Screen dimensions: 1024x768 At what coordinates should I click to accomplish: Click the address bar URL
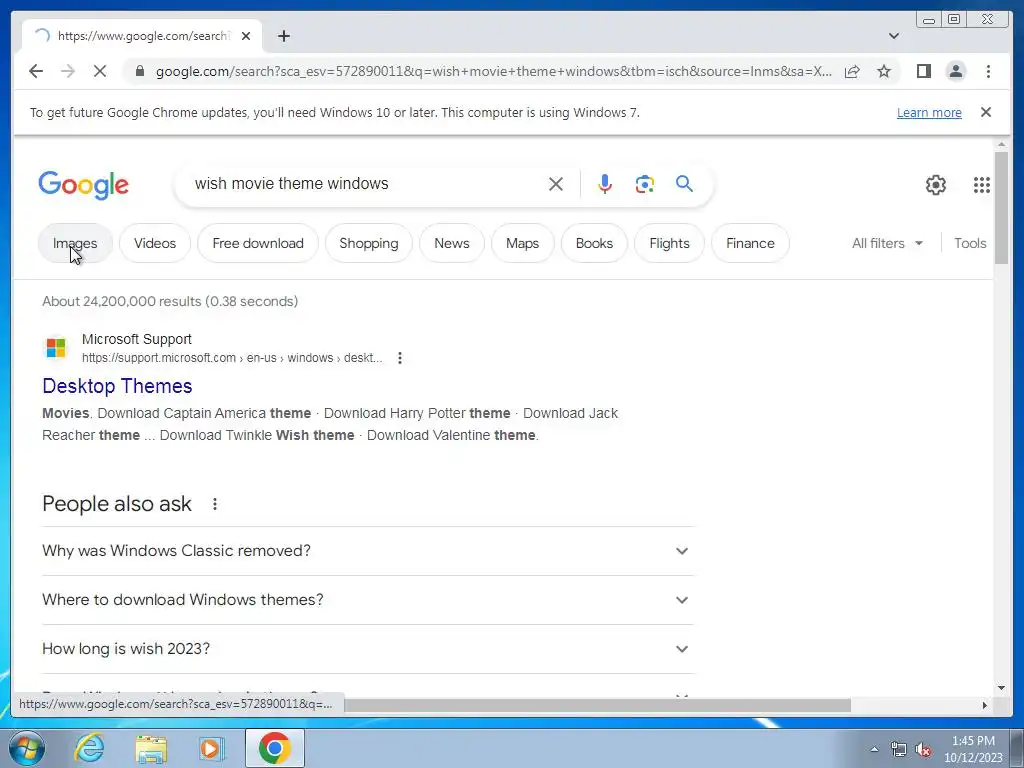[493, 71]
